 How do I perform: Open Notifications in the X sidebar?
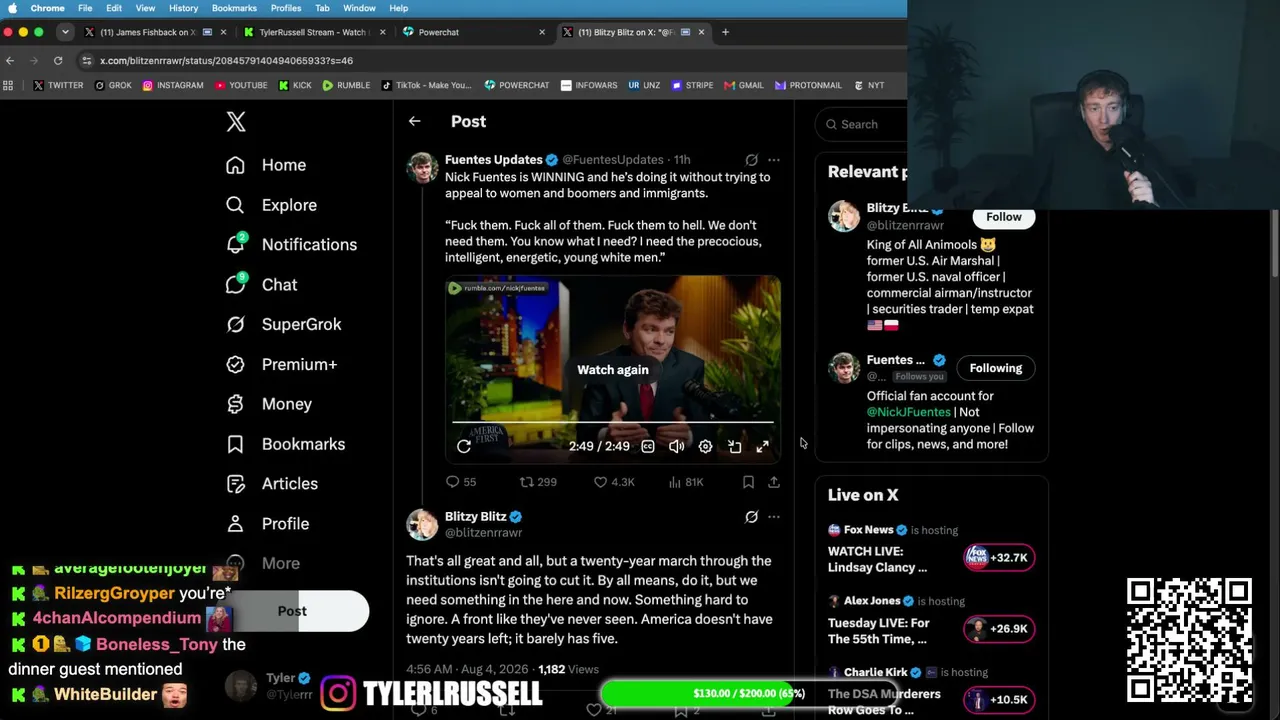tap(291, 244)
